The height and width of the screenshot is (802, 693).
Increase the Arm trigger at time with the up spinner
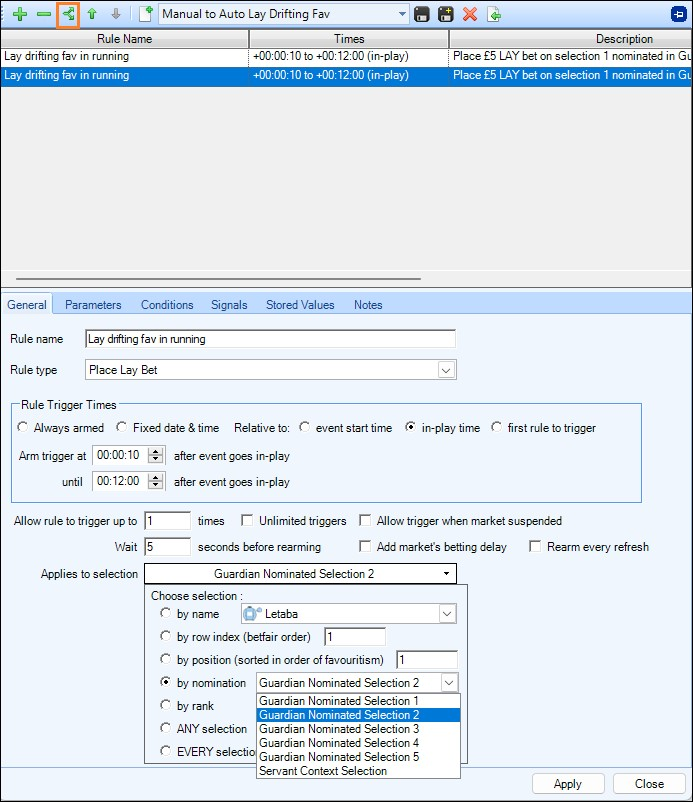(155, 451)
